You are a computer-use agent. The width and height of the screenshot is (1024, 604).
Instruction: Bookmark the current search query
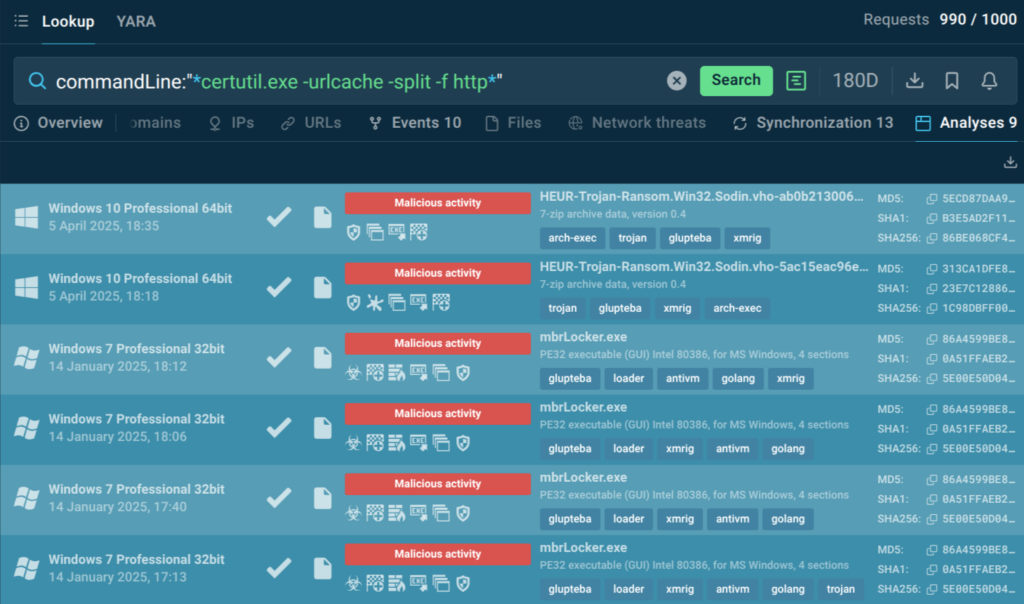pos(952,81)
